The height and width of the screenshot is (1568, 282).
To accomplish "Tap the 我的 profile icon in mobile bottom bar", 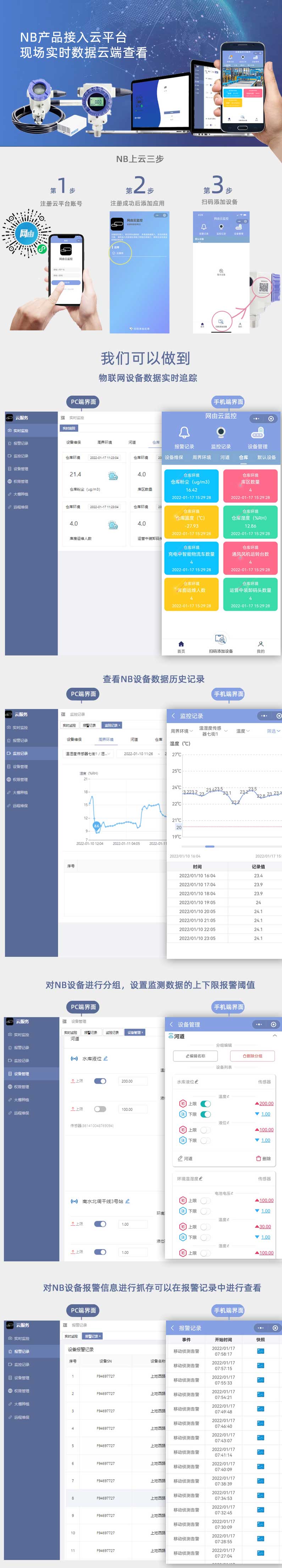I will pyautogui.click(x=260, y=644).
